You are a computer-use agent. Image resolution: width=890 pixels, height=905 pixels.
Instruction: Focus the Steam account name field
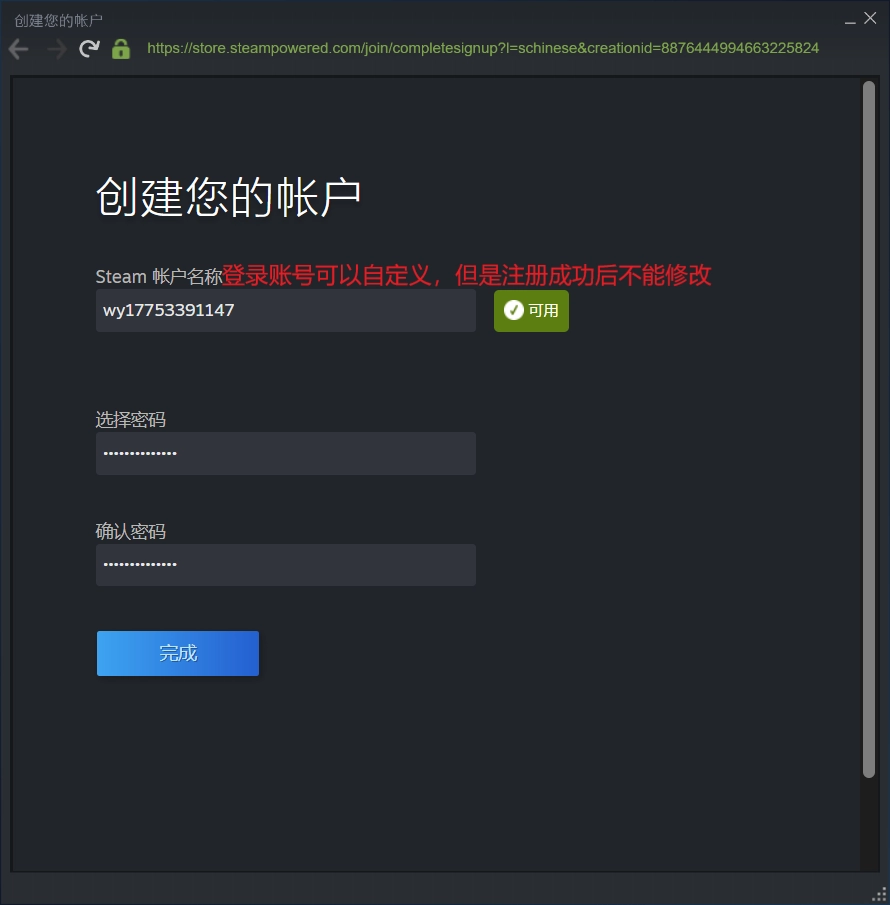click(x=285, y=311)
